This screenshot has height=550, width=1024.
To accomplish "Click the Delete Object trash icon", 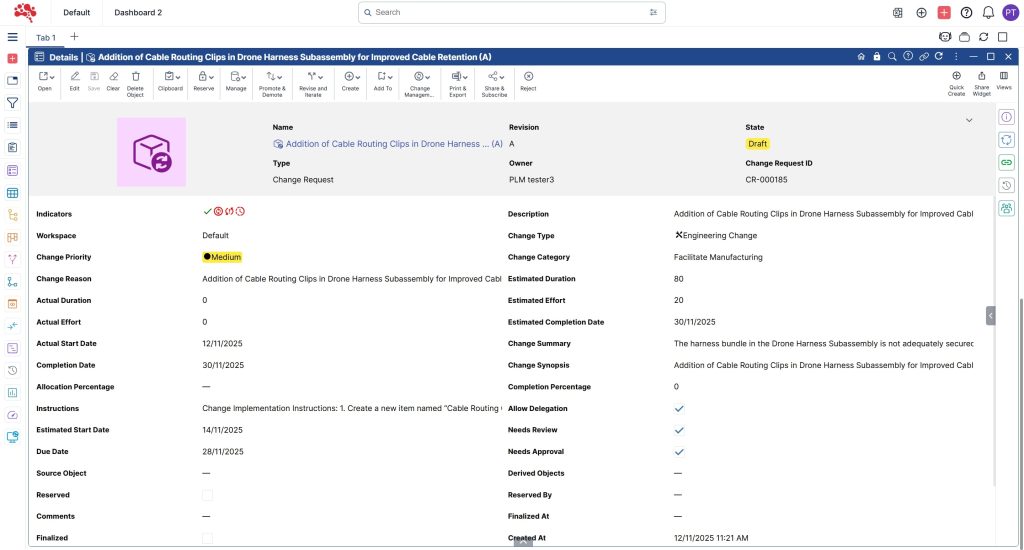I will pos(135,77).
